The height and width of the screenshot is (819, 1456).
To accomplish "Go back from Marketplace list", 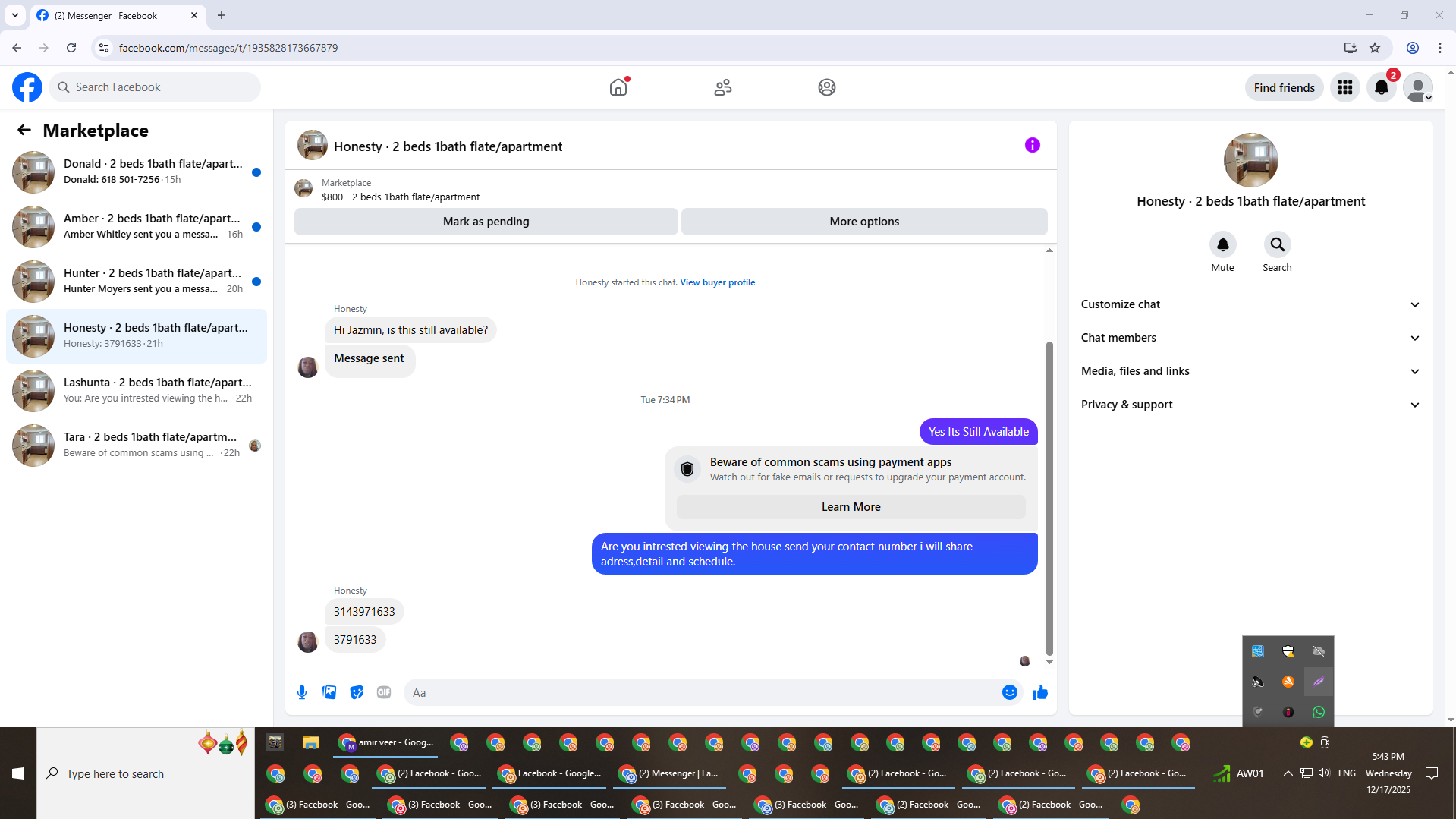I will tap(24, 131).
